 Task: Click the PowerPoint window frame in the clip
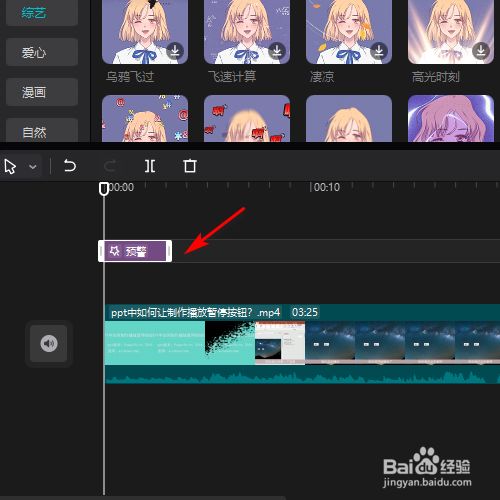coord(280,343)
